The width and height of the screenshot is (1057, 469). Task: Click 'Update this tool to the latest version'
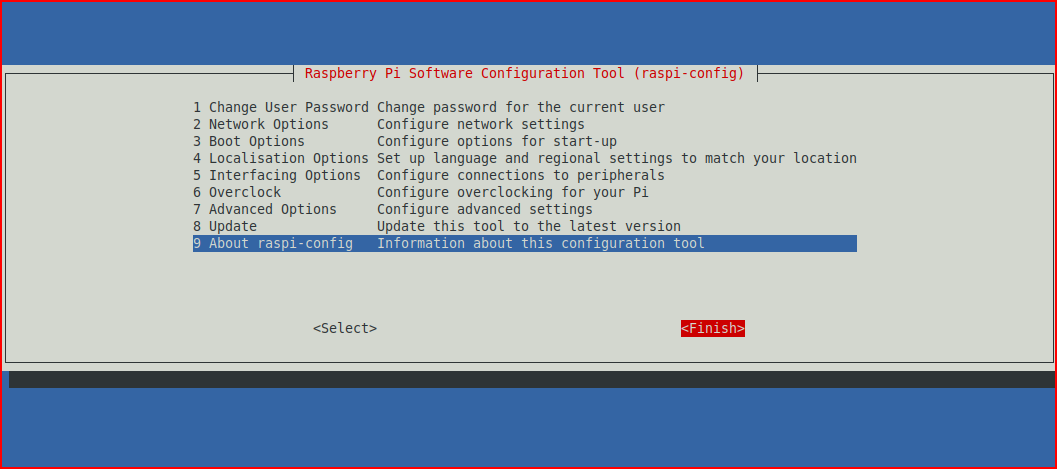coord(528,226)
